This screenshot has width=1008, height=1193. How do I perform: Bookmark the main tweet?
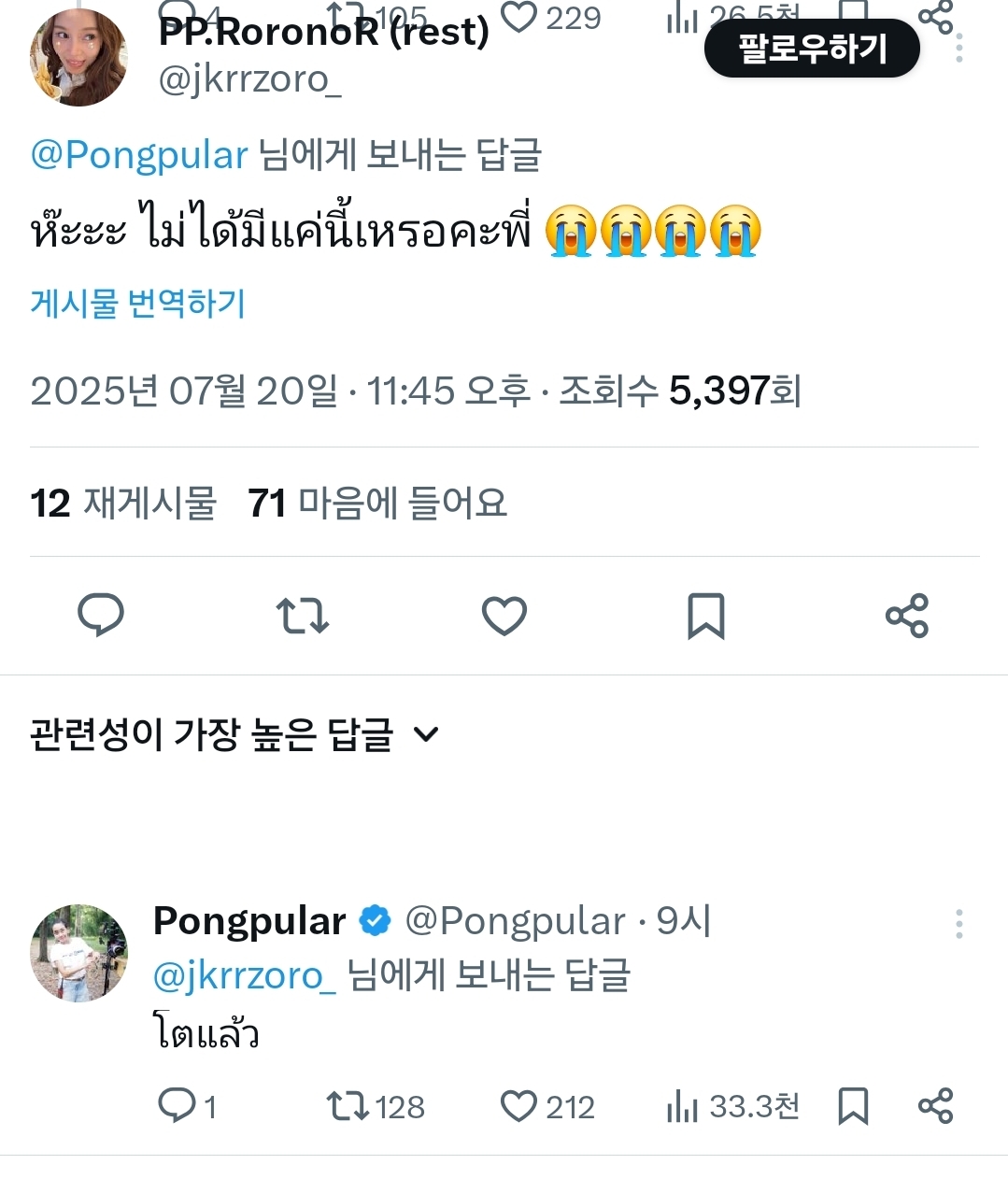point(706,616)
